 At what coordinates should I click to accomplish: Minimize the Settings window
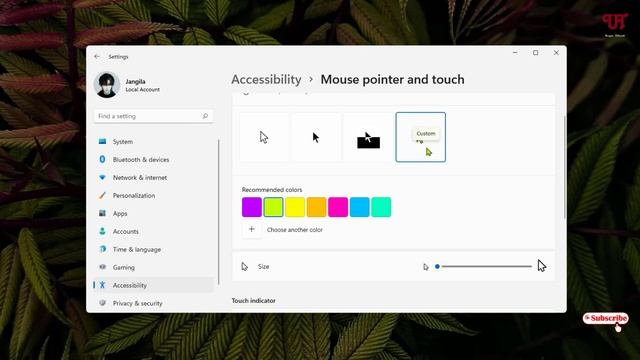[x=515, y=53]
